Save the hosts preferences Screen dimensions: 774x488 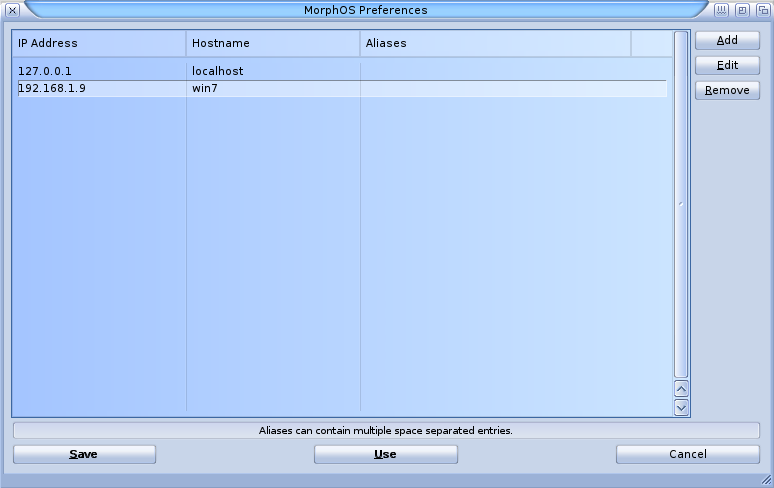[84, 454]
